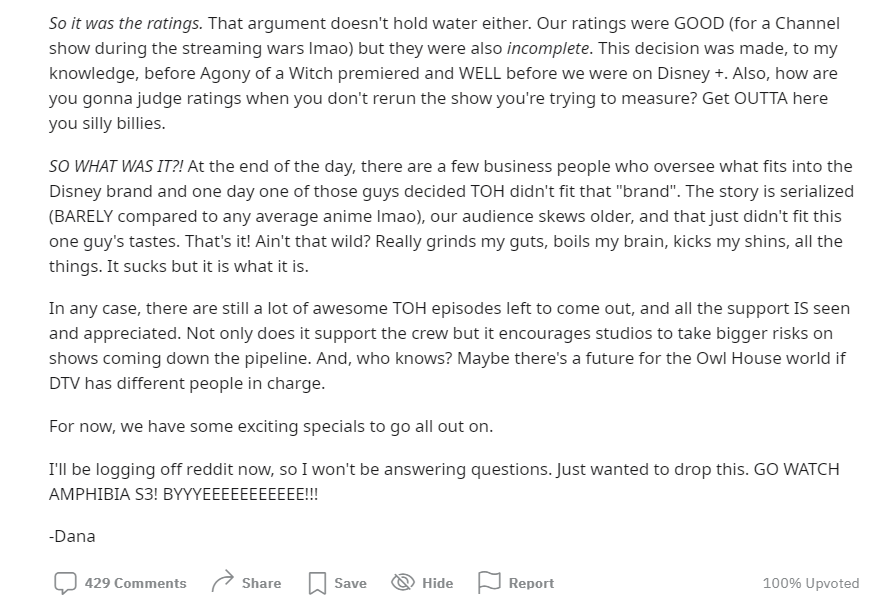869x611 pixels.
Task: Click the Save bookmark icon
Action: [x=317, y=583]
